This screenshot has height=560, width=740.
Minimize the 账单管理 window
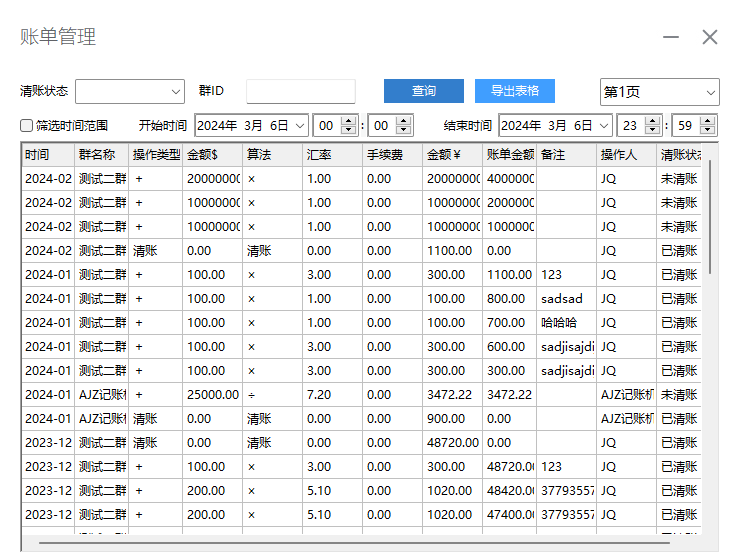[671, 38]
